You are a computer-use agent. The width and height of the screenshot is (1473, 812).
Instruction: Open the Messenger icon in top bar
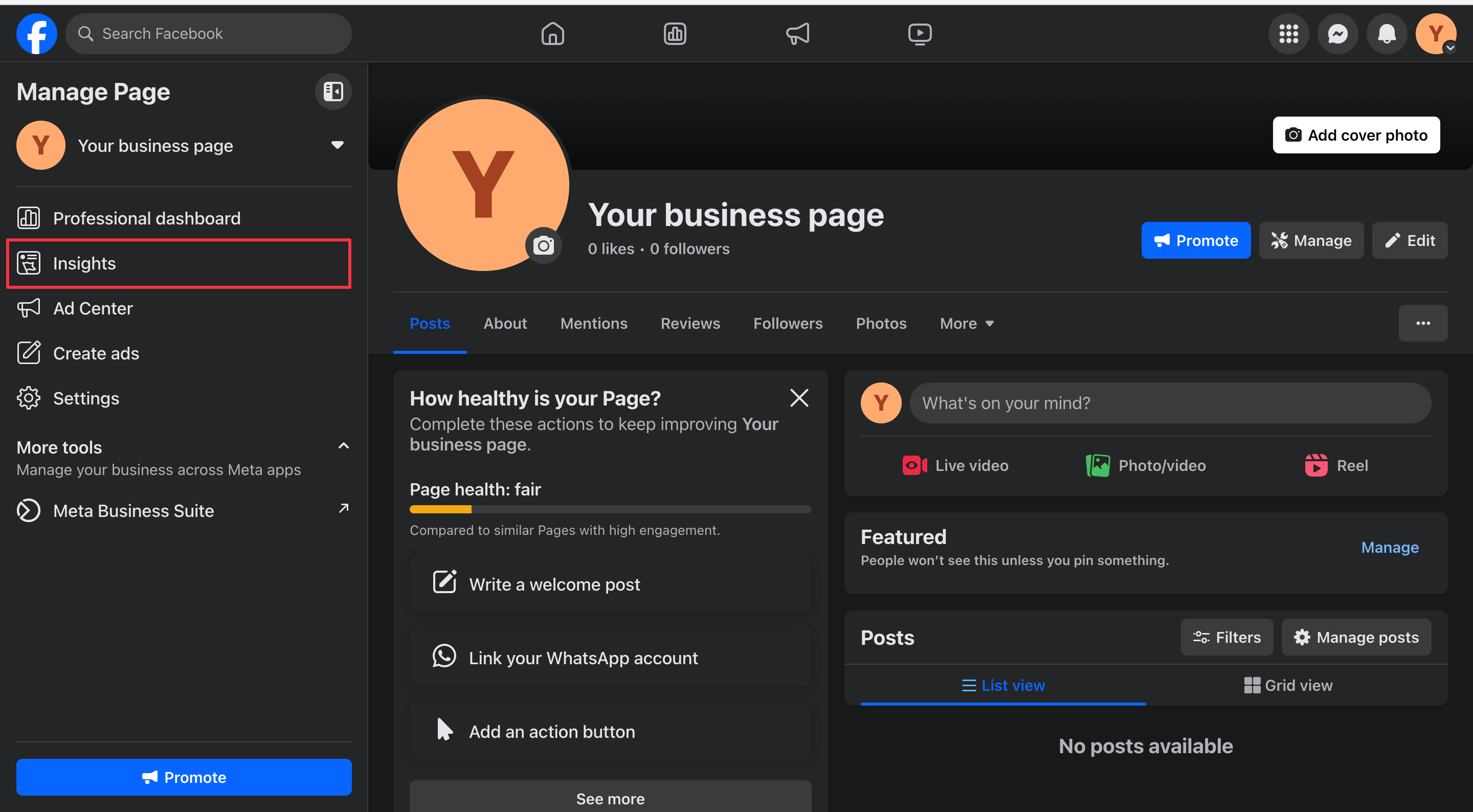pyautogui.click(x=1337, y=34)
